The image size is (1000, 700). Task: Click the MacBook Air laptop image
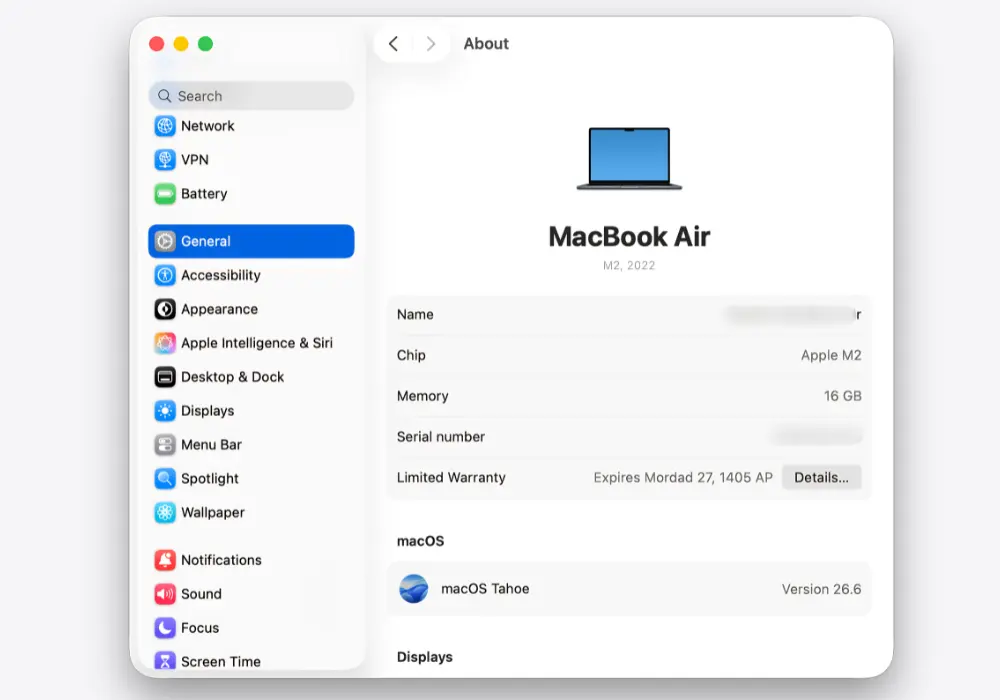coord(629,159)
